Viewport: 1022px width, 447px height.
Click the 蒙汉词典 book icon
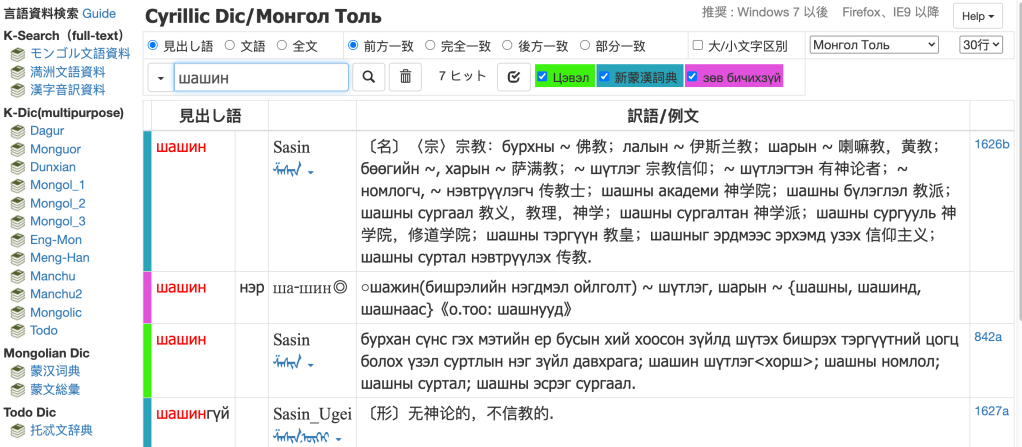click(x=18, y=371)
